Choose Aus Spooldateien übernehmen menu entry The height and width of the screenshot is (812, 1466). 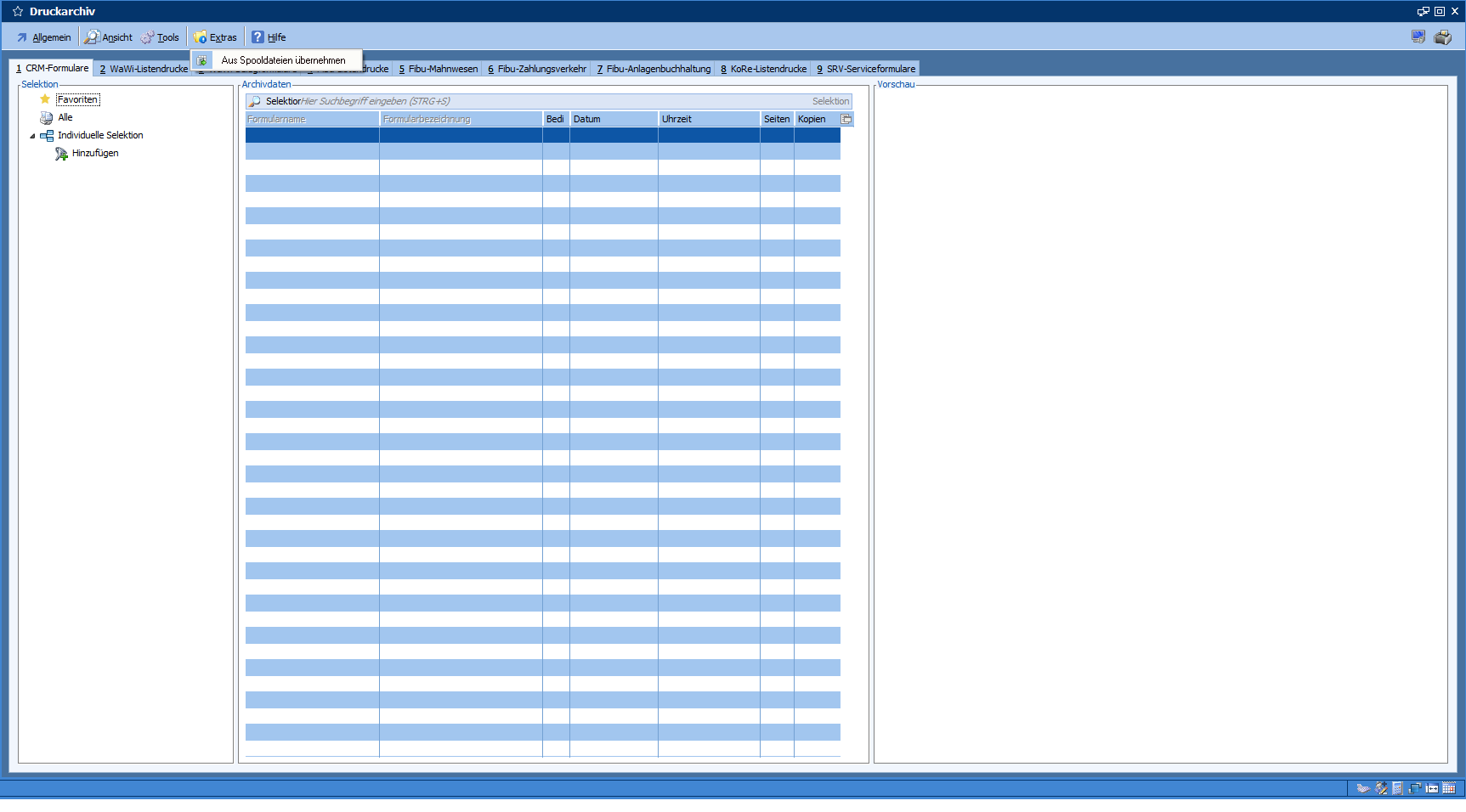283,60
